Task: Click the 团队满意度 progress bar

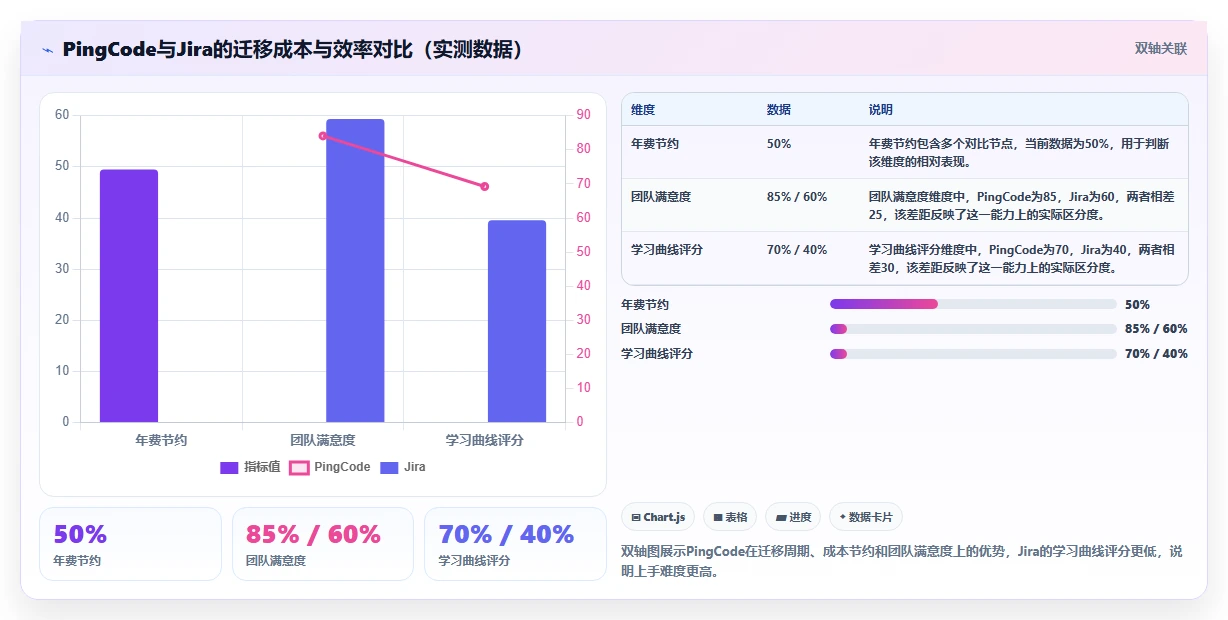Action: [973, 329]
